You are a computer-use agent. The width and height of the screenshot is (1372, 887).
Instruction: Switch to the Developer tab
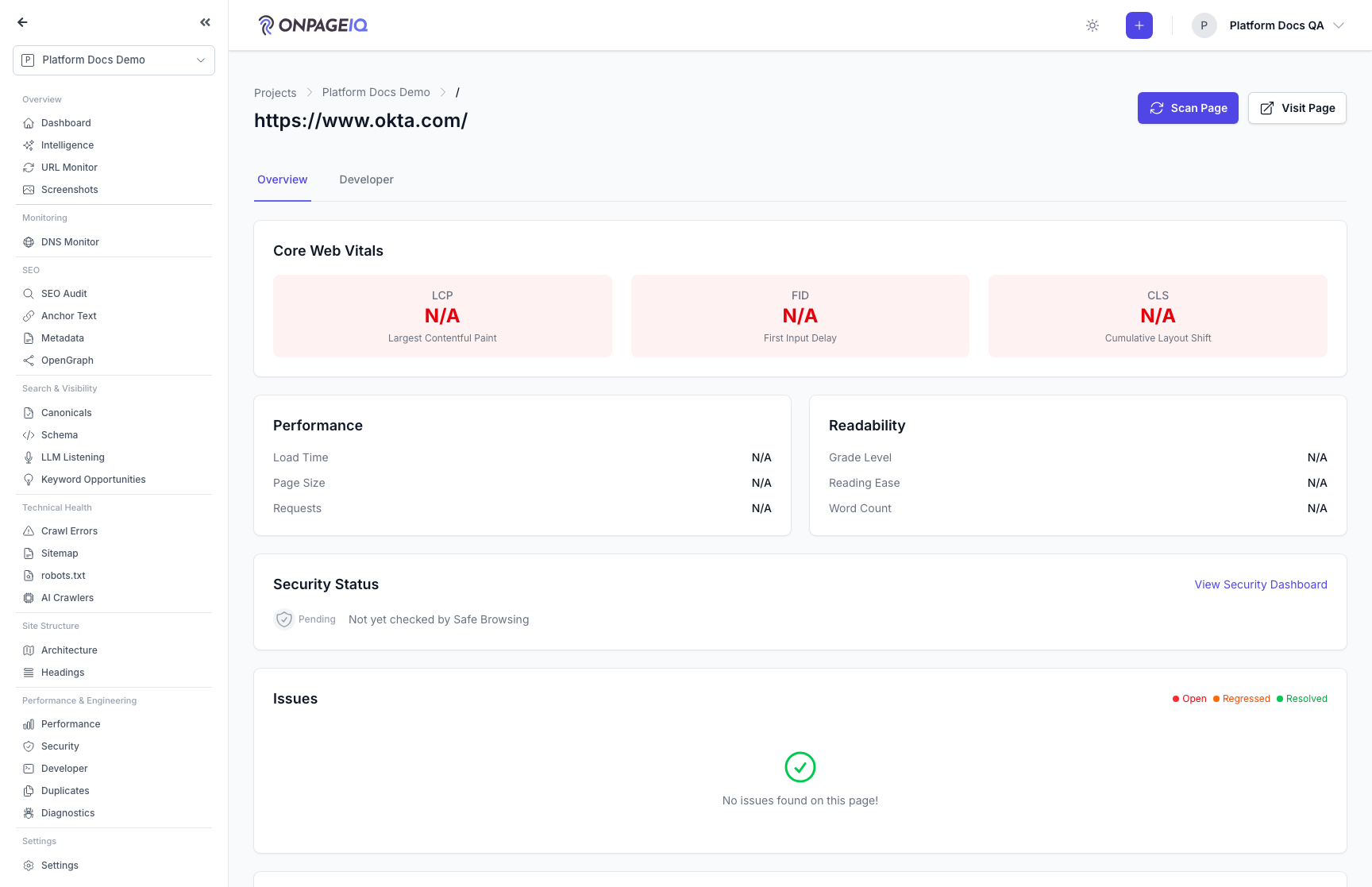[x=366, y=179]
